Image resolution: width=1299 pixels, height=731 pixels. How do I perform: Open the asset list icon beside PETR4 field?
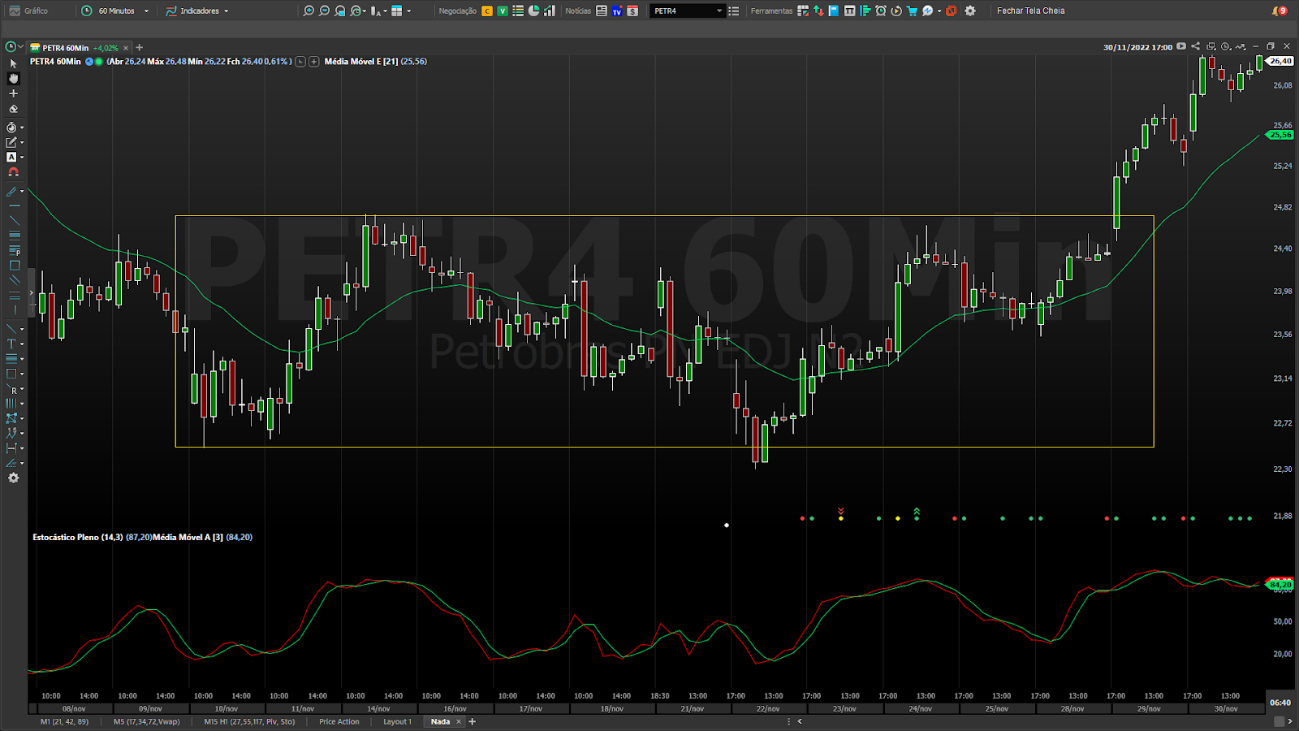click(733, 11)
